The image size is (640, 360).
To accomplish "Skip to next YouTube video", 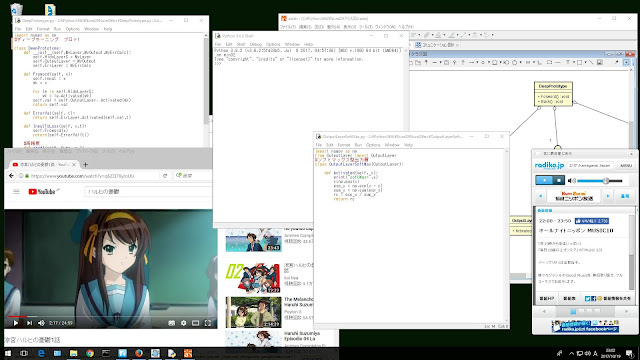I will pos(29,323).
